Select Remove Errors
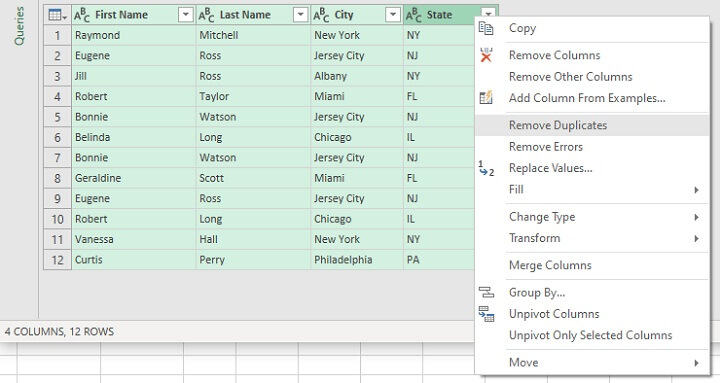This screenshot has height=383, width=720. [x=592, y=146]
